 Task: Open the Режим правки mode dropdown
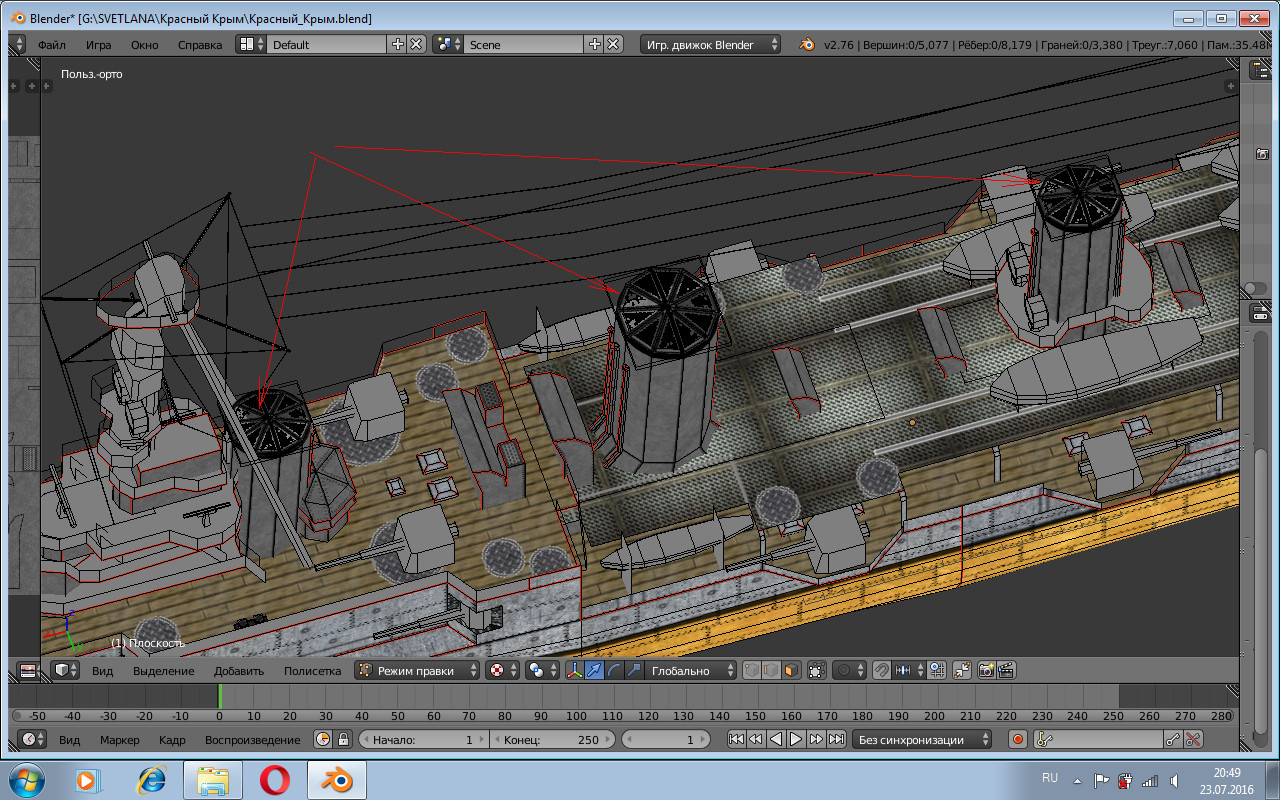pyautogui.click(x=418, y=671)
